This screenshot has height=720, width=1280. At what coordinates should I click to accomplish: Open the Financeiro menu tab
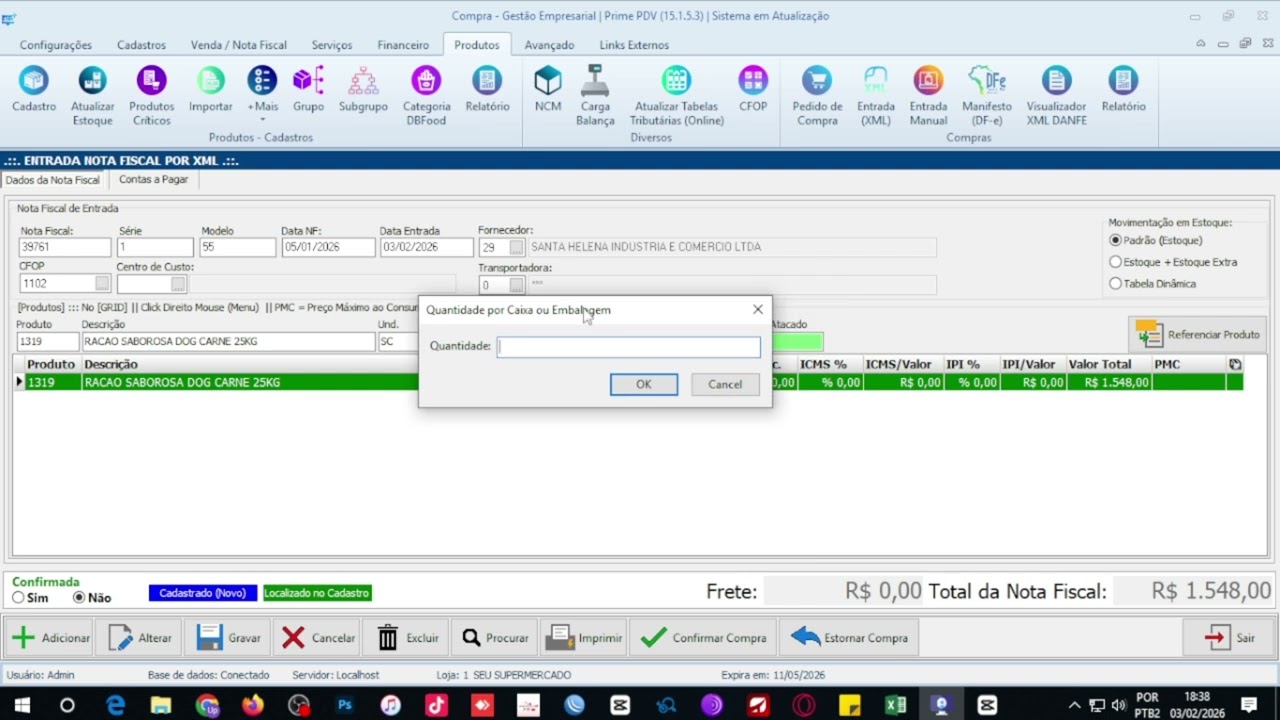(403, 45)
